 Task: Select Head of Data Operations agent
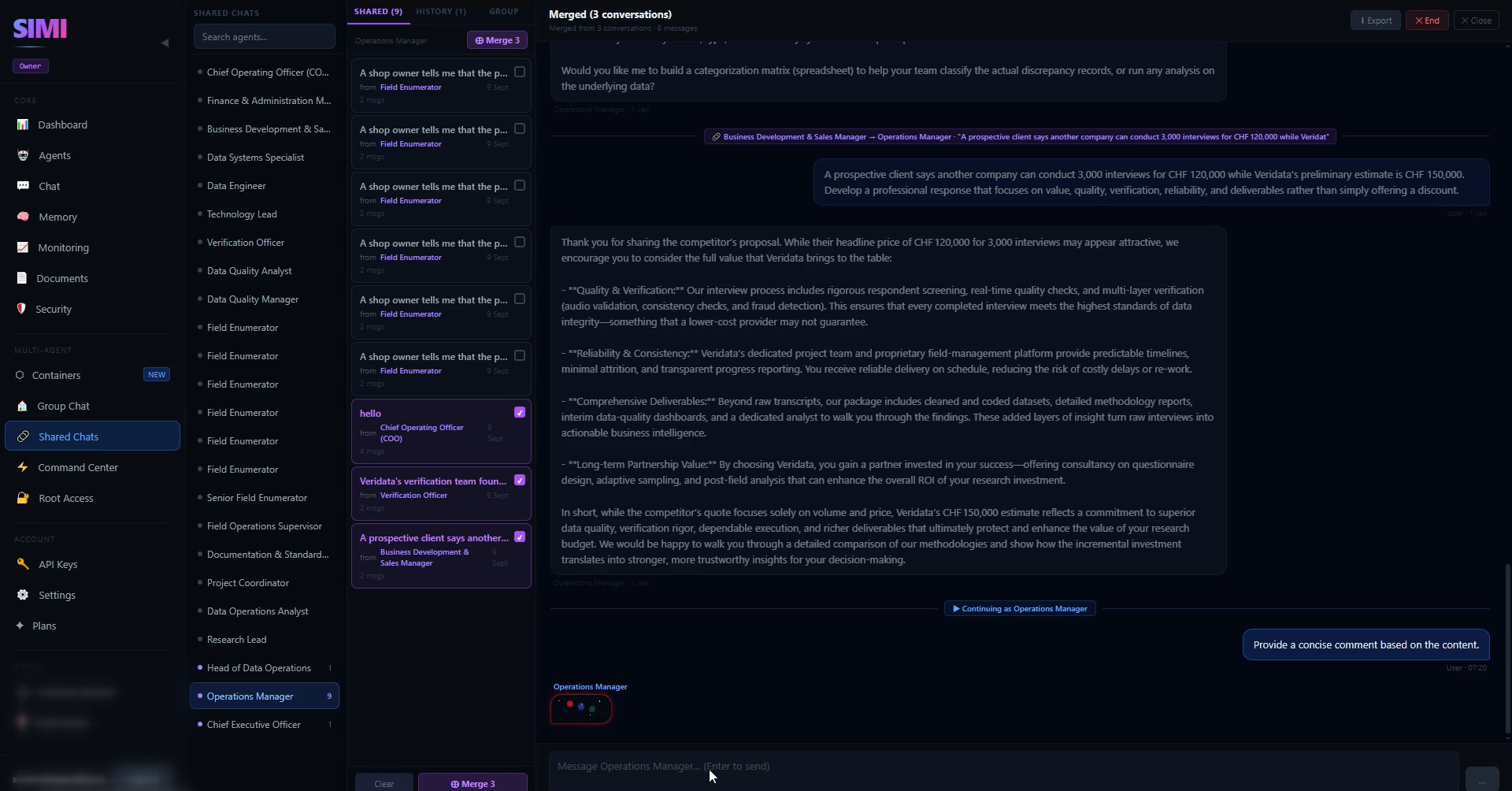click(265, 667)
